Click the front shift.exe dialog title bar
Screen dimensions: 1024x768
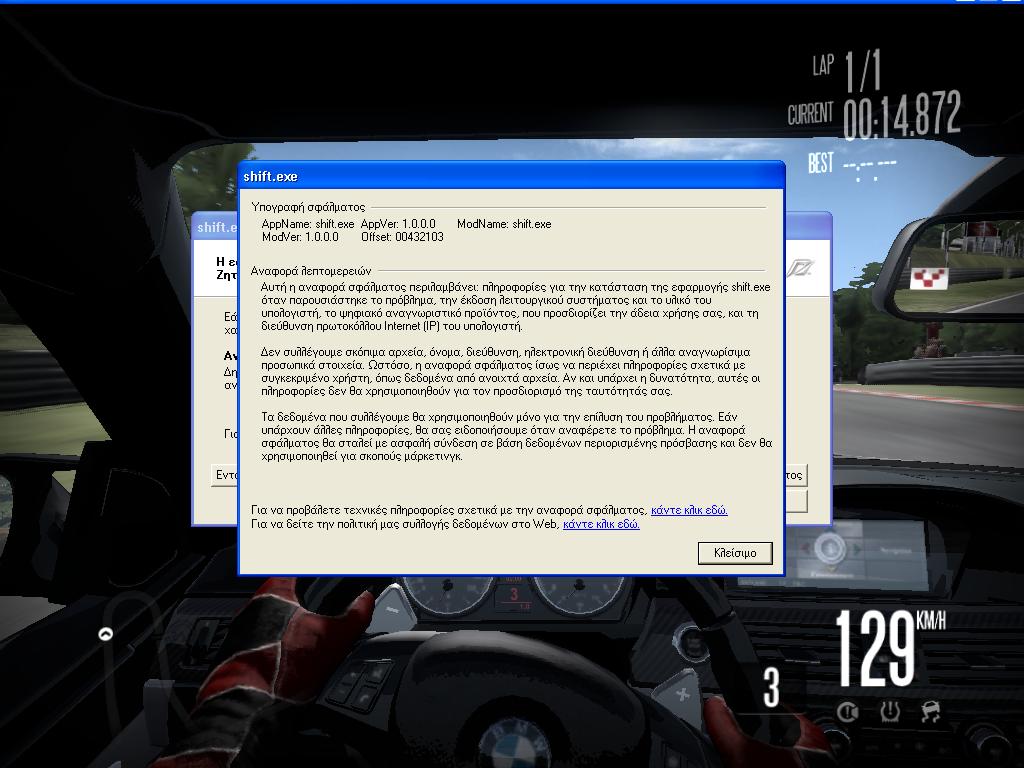(511, 176)
